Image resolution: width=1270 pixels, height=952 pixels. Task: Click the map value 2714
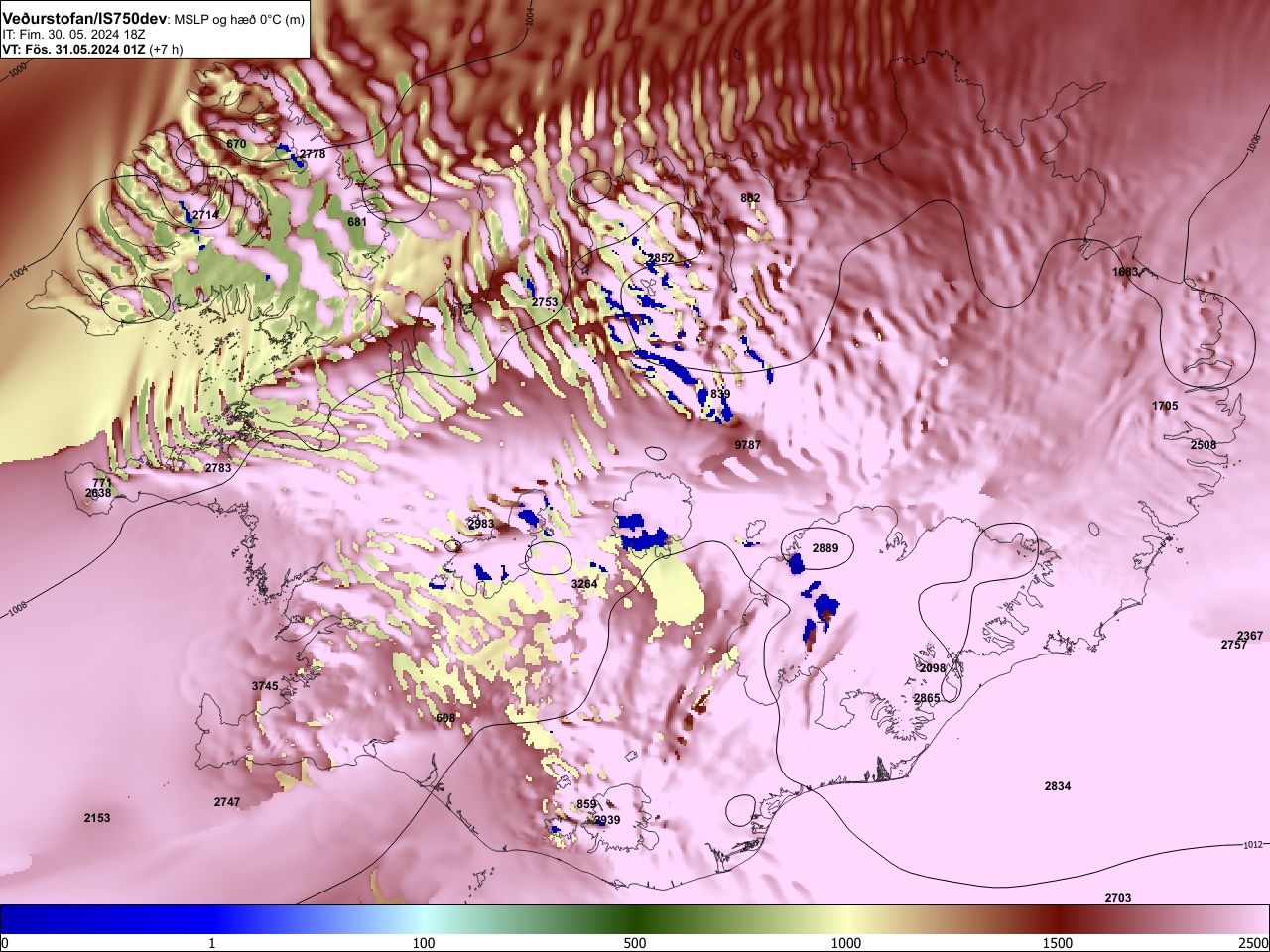[x=205, y=215]
